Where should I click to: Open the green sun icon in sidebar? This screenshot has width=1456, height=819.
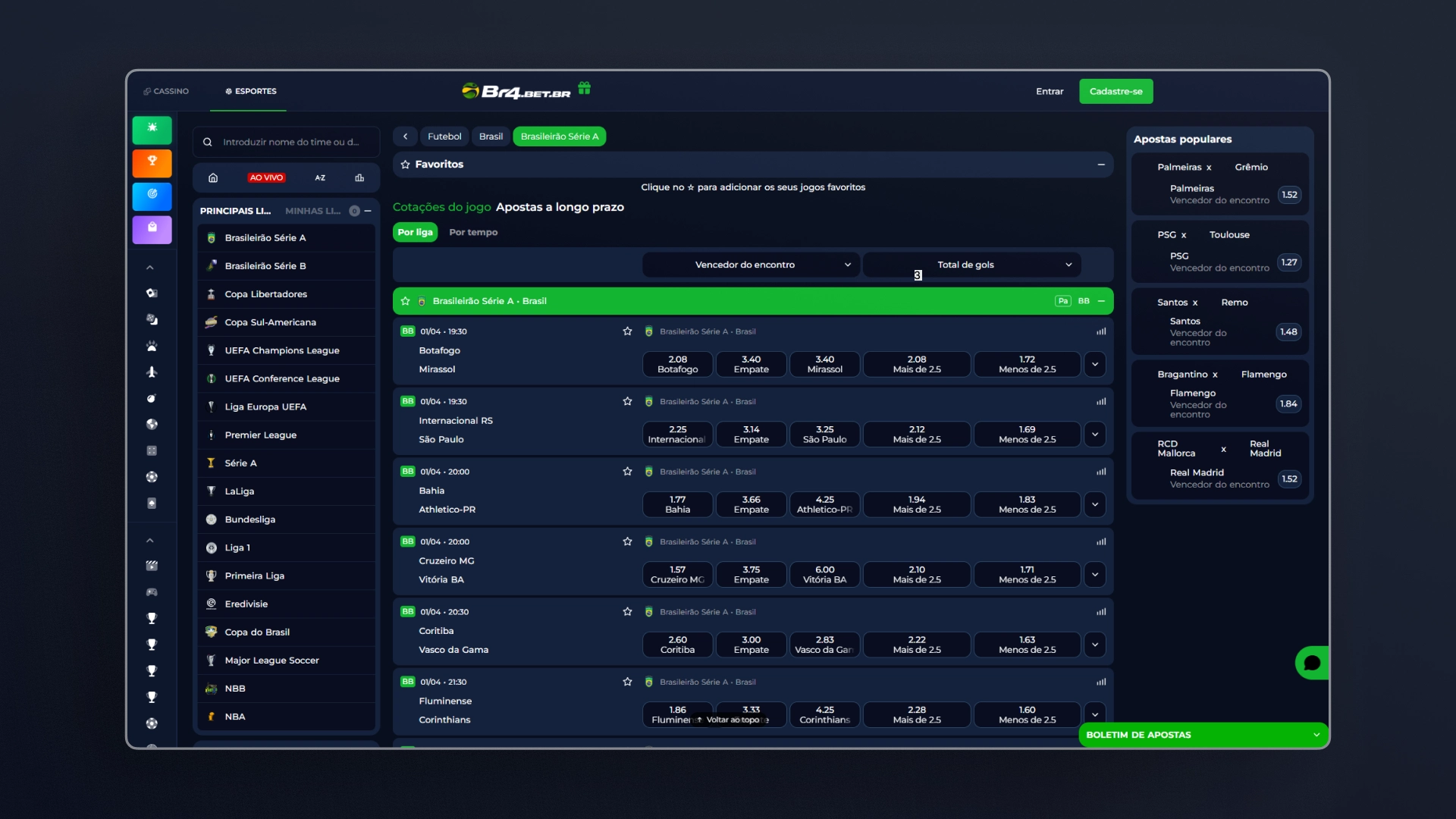point(152,130)
